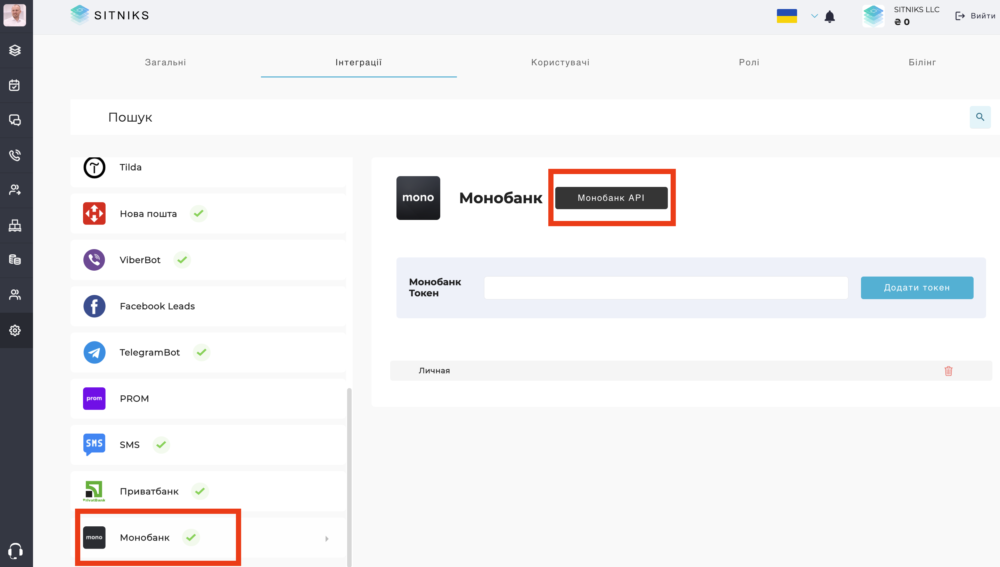Open notifications bell
The width and height of the screenshot is (1000, 567).
830,17
